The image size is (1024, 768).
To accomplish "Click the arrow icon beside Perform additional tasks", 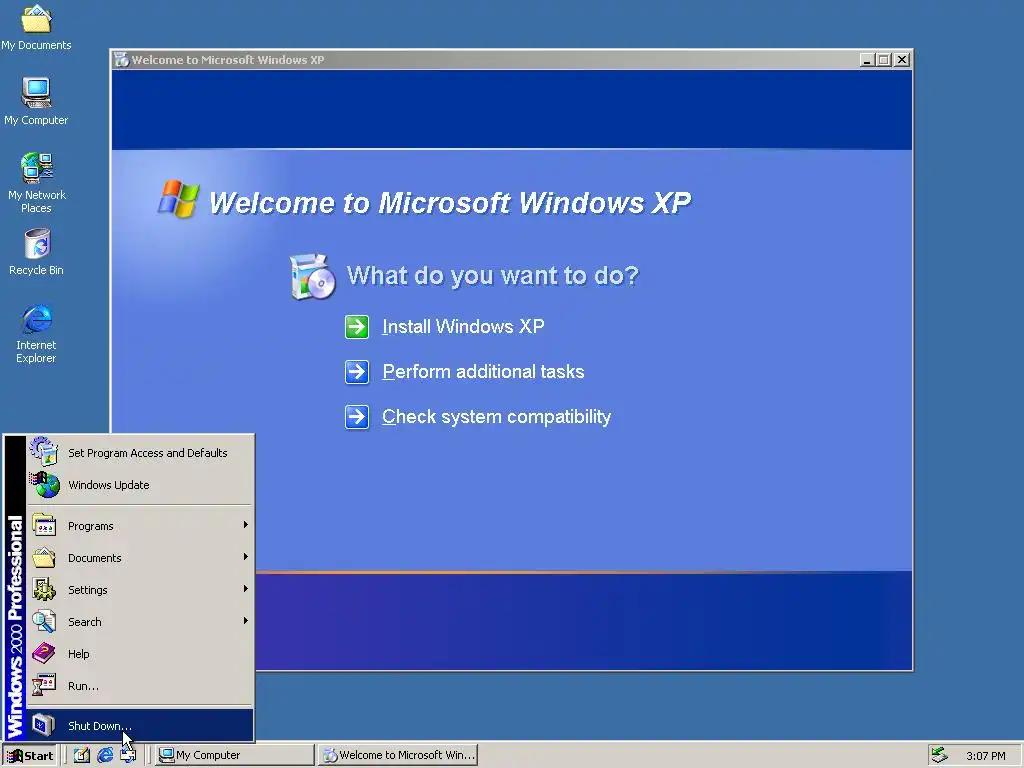I will click(357, 372).
